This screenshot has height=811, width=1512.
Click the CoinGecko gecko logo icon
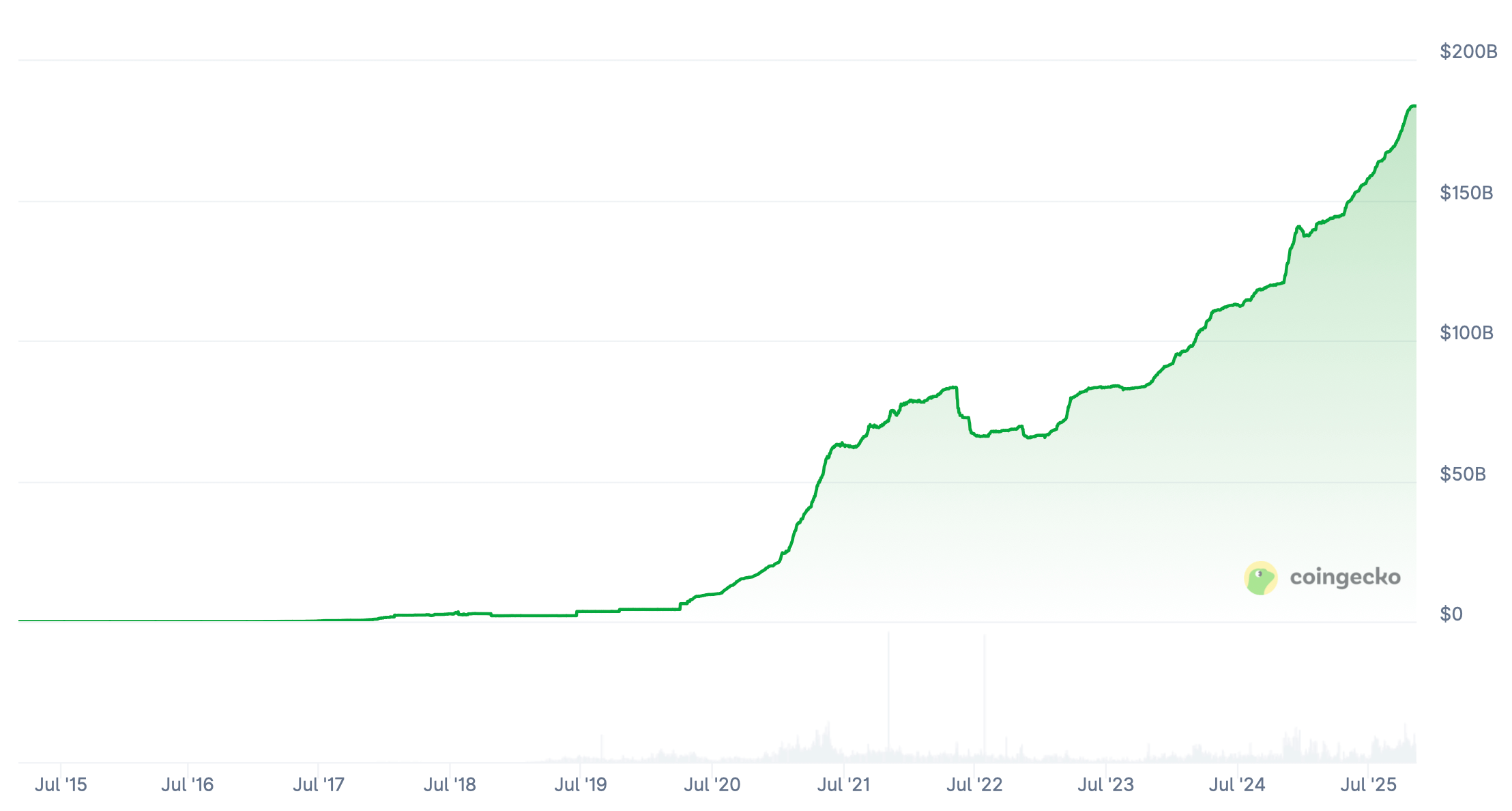click(x=1260, y=578)
